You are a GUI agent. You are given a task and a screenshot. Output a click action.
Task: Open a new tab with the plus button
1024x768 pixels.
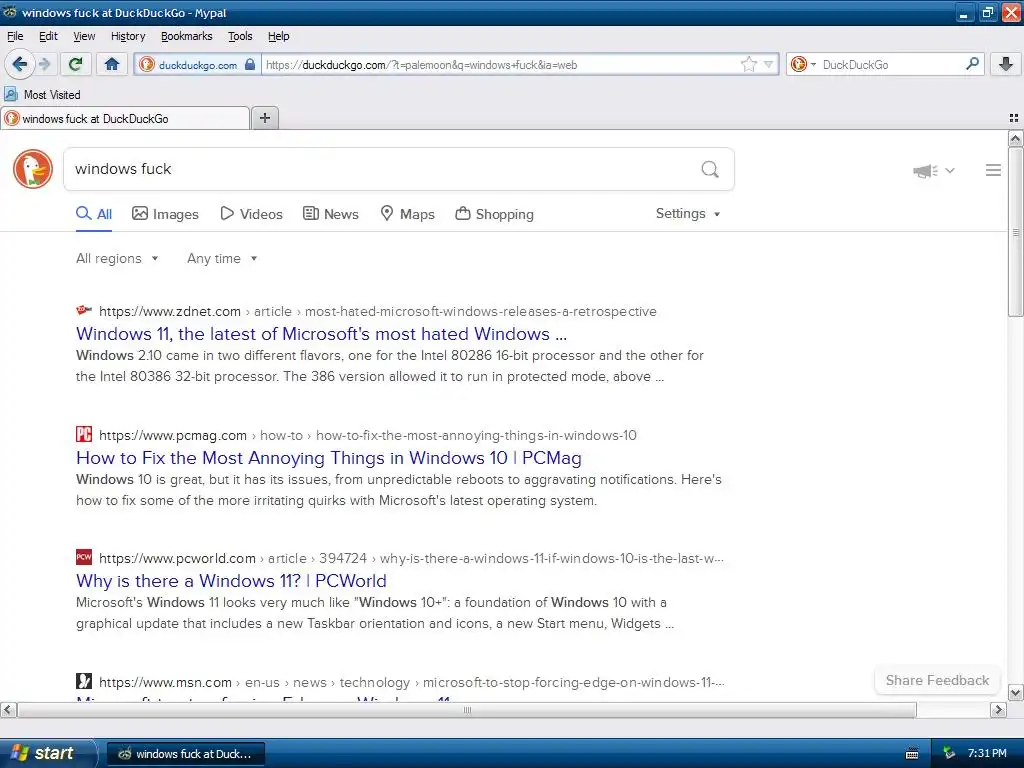264,118
